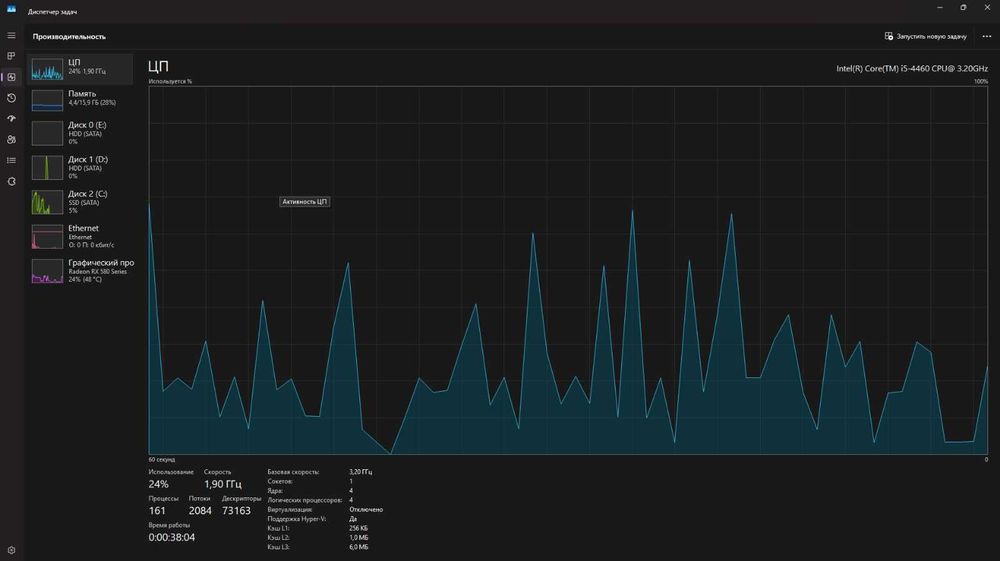
Task: Select Память in performance list
Action: pyautogui.click(x=80, y=100)
